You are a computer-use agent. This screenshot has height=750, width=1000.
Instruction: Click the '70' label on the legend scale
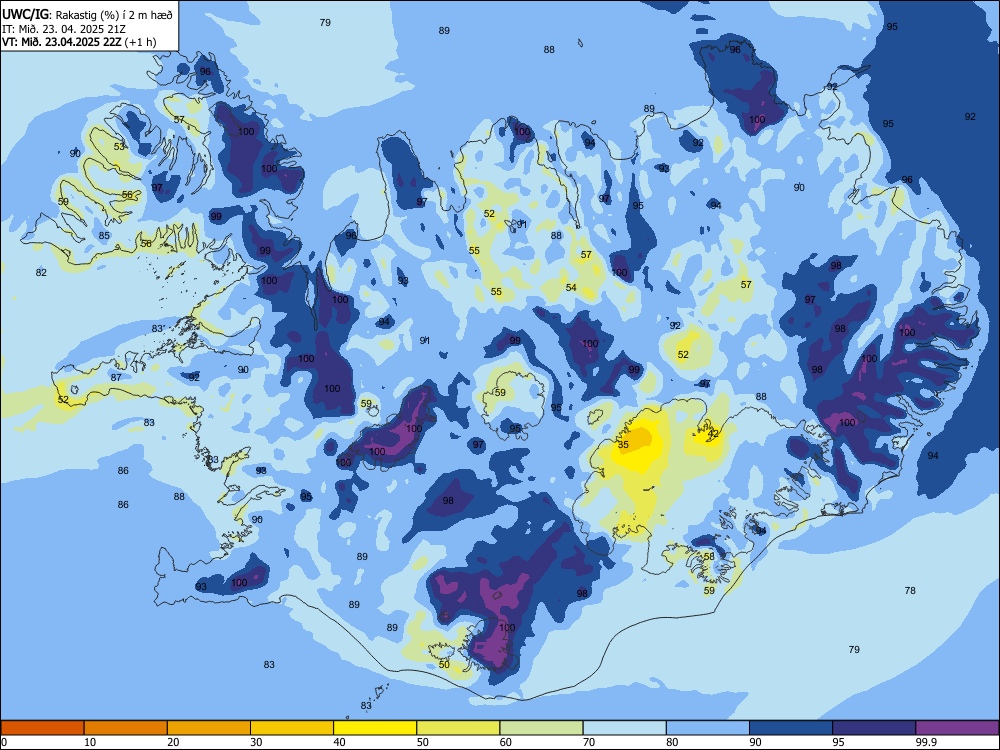589,742
